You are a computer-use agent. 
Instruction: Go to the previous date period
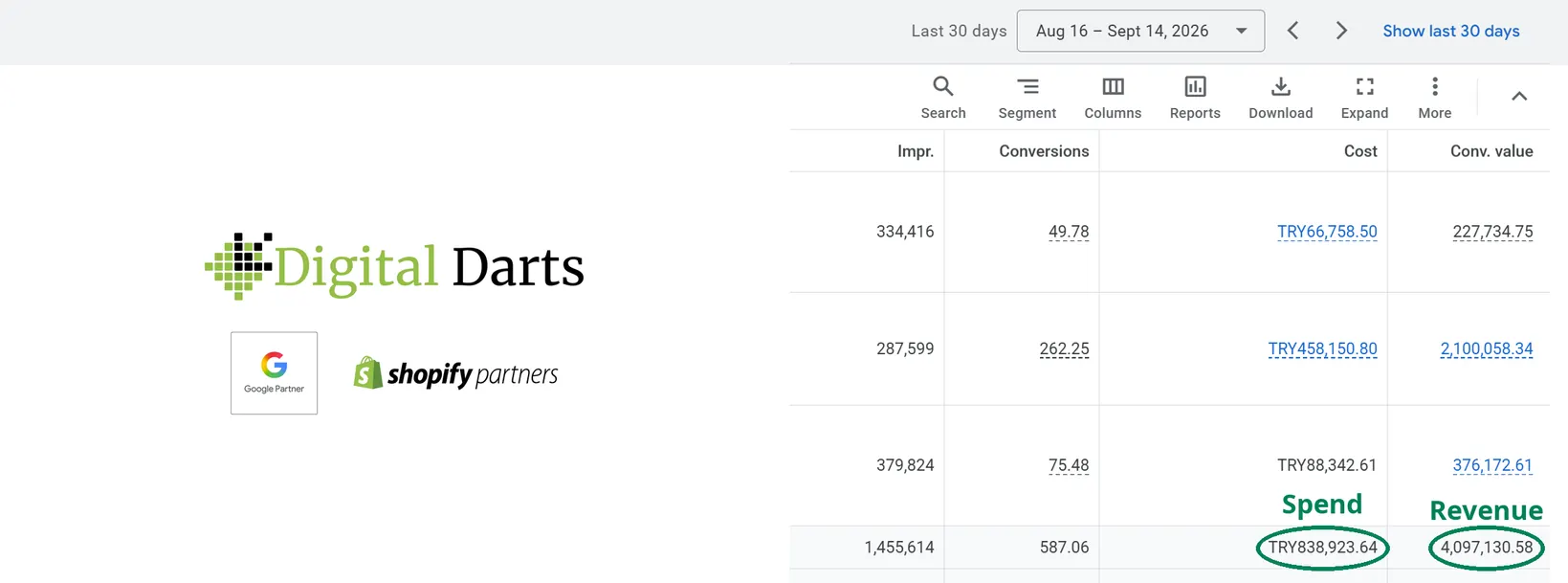(x=1292, y=31)
